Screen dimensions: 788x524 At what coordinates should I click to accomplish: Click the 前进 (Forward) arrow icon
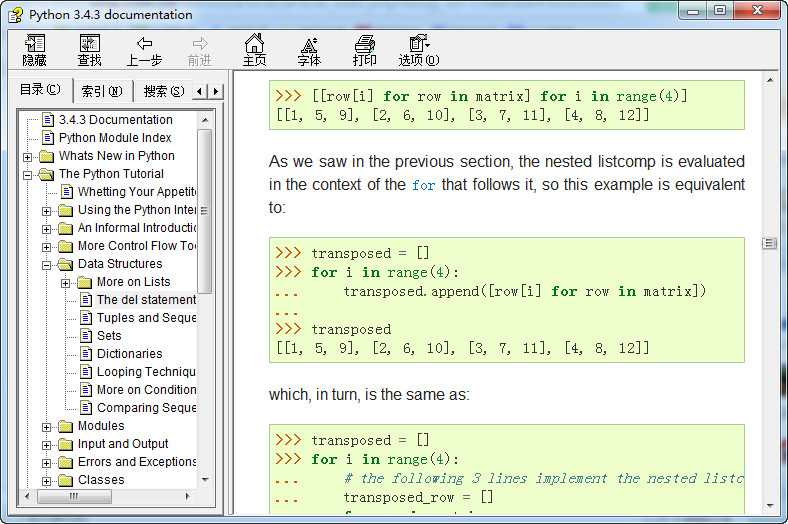(200, 43)
